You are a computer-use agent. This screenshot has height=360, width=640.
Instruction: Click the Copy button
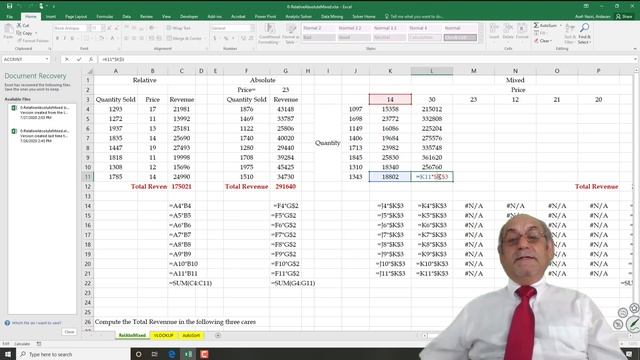coord(25,33)
